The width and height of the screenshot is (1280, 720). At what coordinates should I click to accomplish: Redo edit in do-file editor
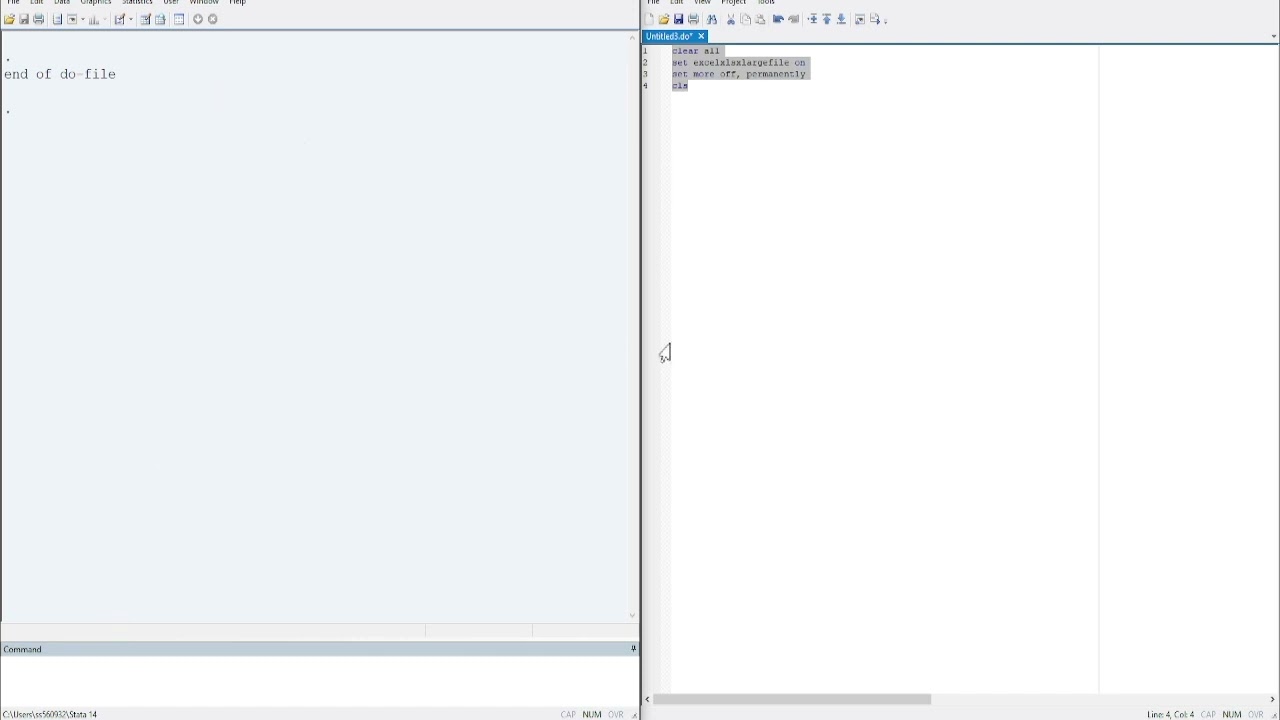point(794,19)
